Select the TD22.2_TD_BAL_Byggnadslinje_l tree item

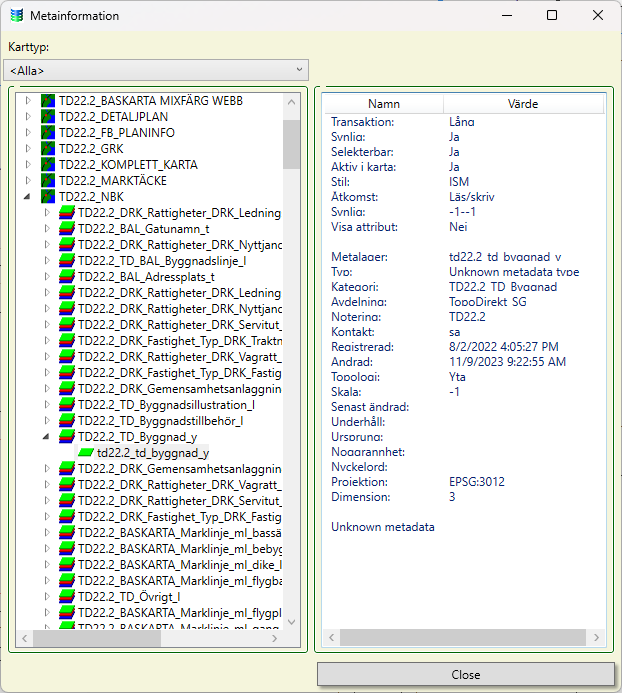coord(162,260)
